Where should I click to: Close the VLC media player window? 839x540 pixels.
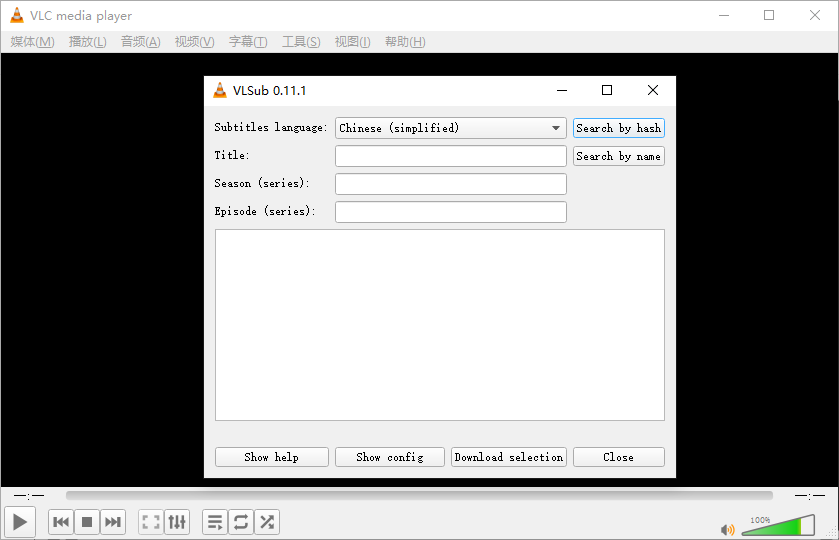tap(815, 16)
